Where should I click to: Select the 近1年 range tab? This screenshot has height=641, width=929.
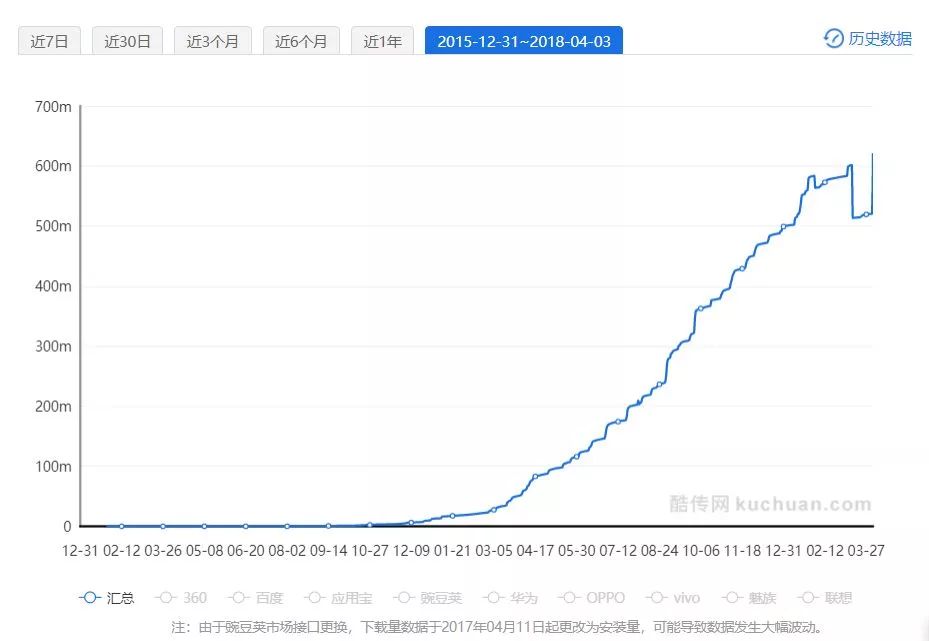[382, 41]
